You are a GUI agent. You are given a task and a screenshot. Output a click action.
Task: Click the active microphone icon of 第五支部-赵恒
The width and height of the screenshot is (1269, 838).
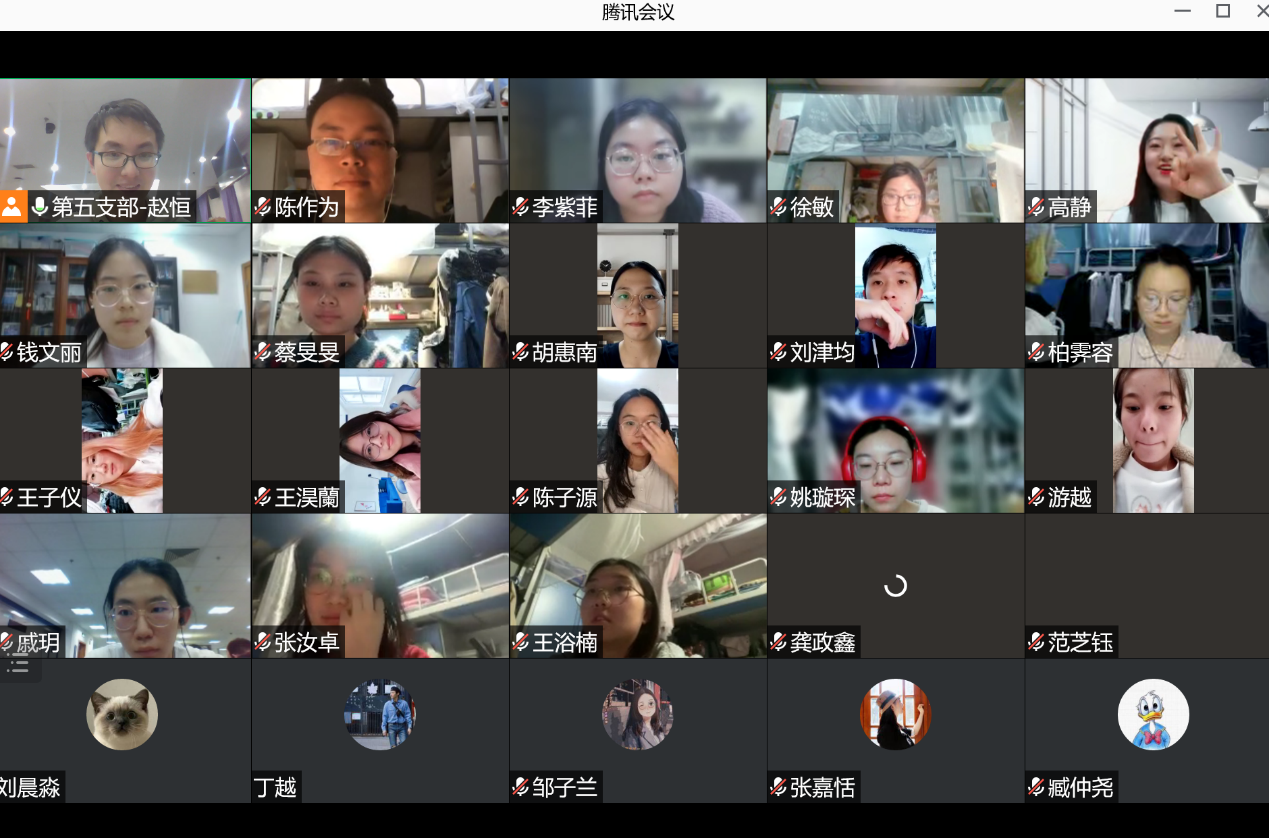[x=40, y=207]
